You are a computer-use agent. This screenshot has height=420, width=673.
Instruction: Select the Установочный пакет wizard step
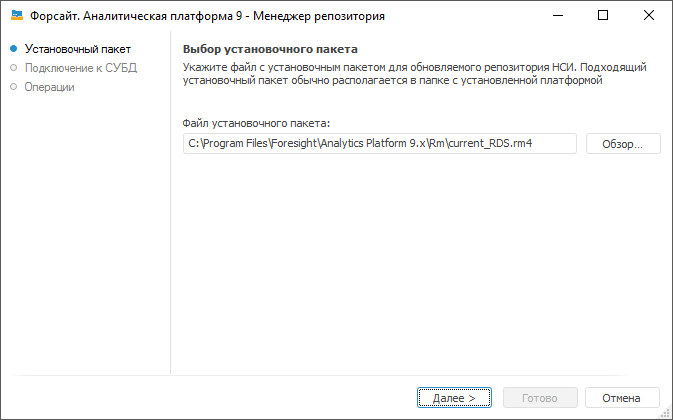tap(78, 48)
